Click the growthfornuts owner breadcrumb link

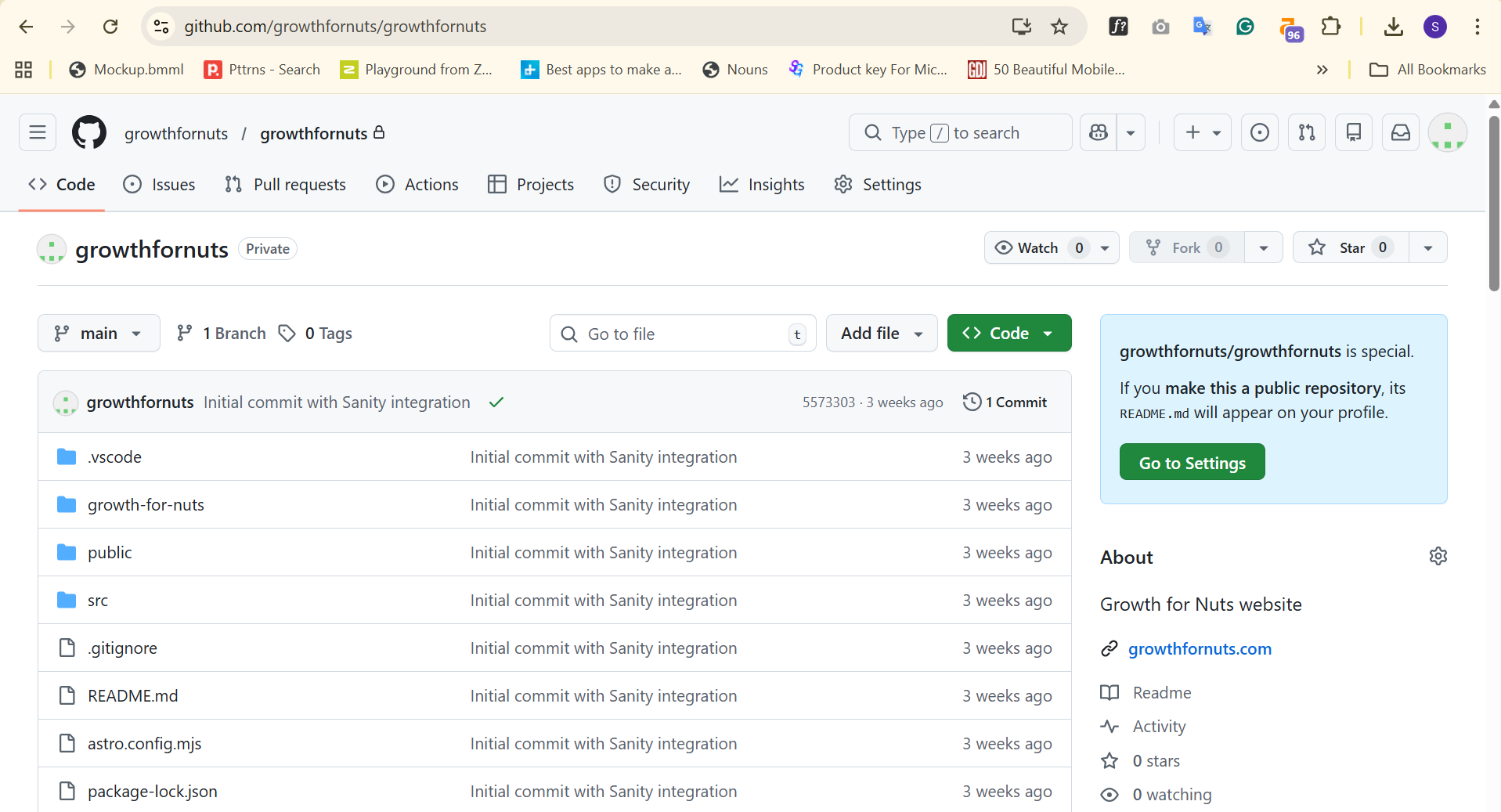[x=176, y=134]
